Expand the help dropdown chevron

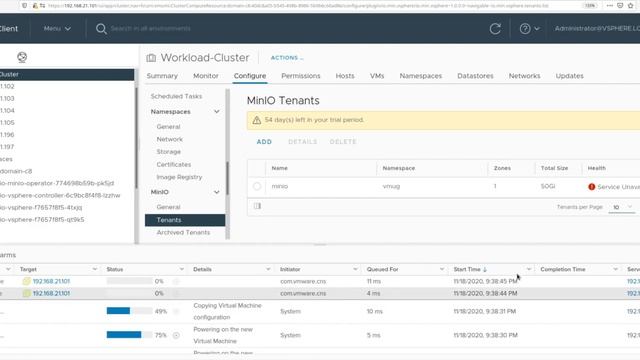pos(537,29)
